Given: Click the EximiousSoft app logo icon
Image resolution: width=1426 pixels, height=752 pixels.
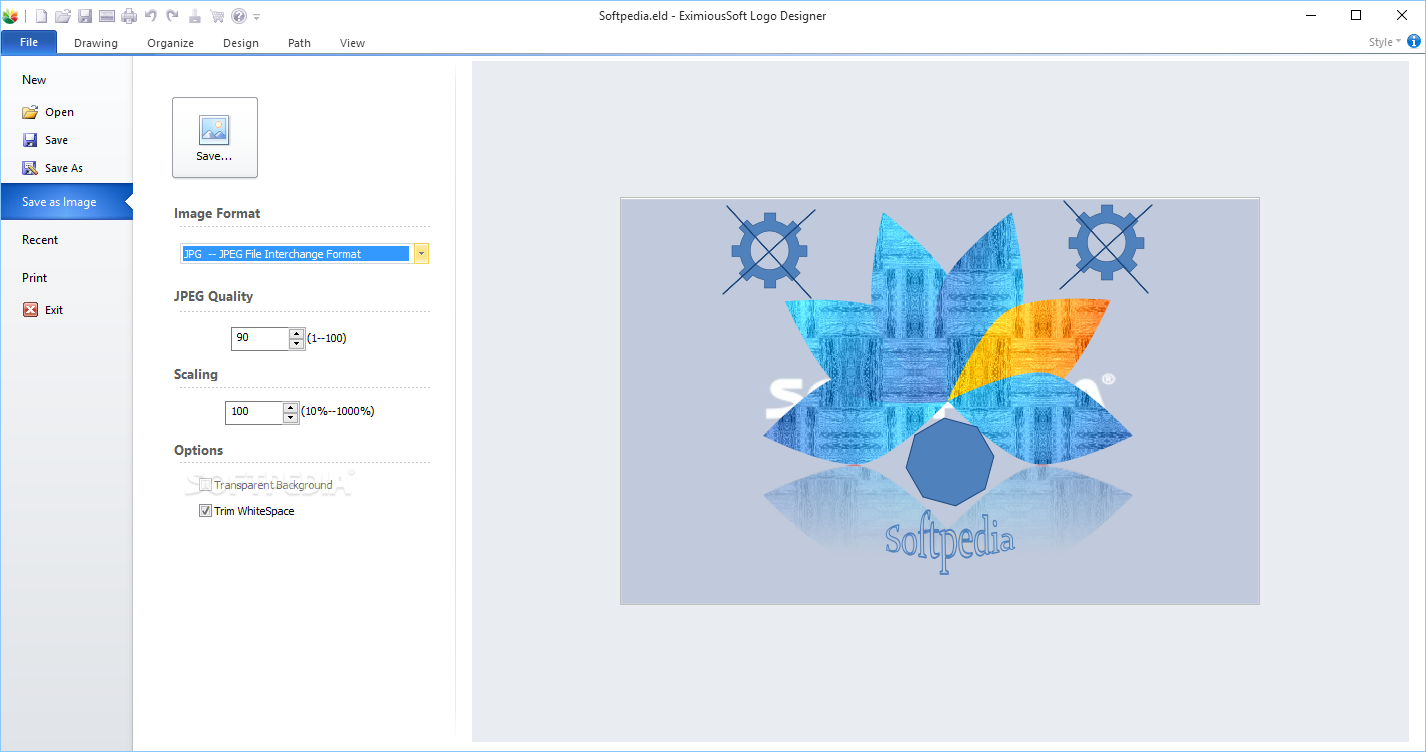Looking at the screenshot, I should pos(10,16).
